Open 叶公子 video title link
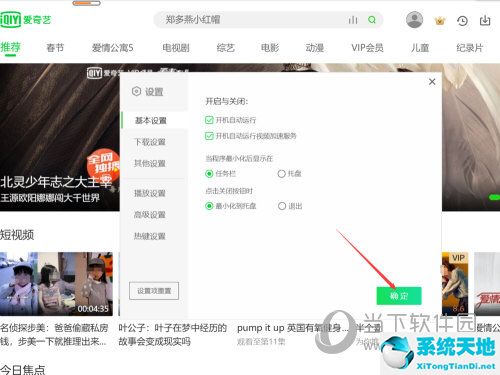 point(172,335)
